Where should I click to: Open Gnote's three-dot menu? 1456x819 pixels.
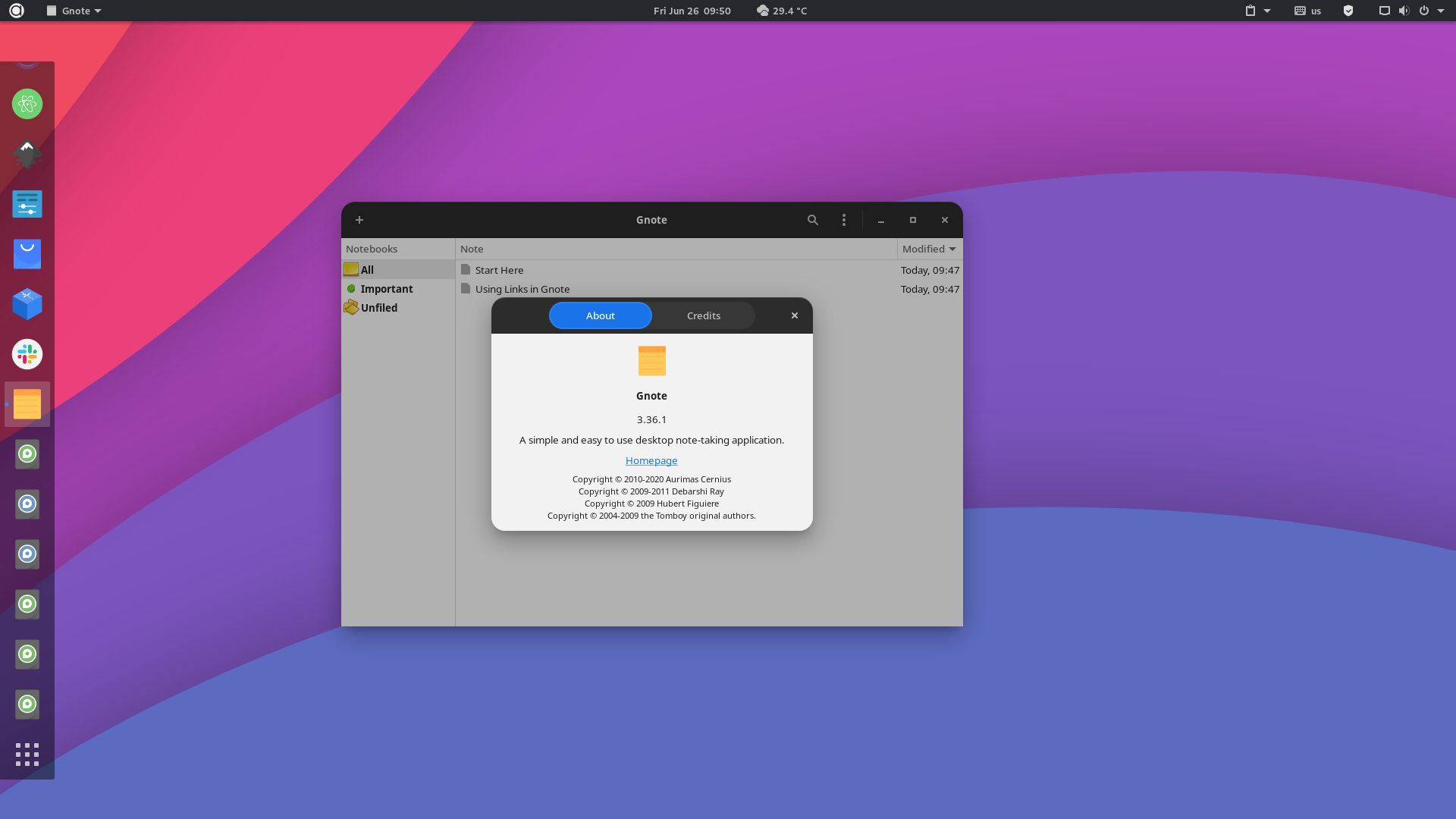pos(843,220)
